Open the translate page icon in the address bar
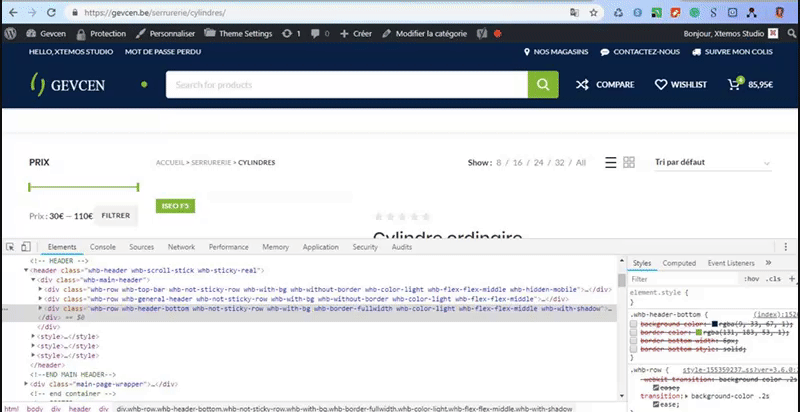The image size is (800, 412). coord(574,13)
